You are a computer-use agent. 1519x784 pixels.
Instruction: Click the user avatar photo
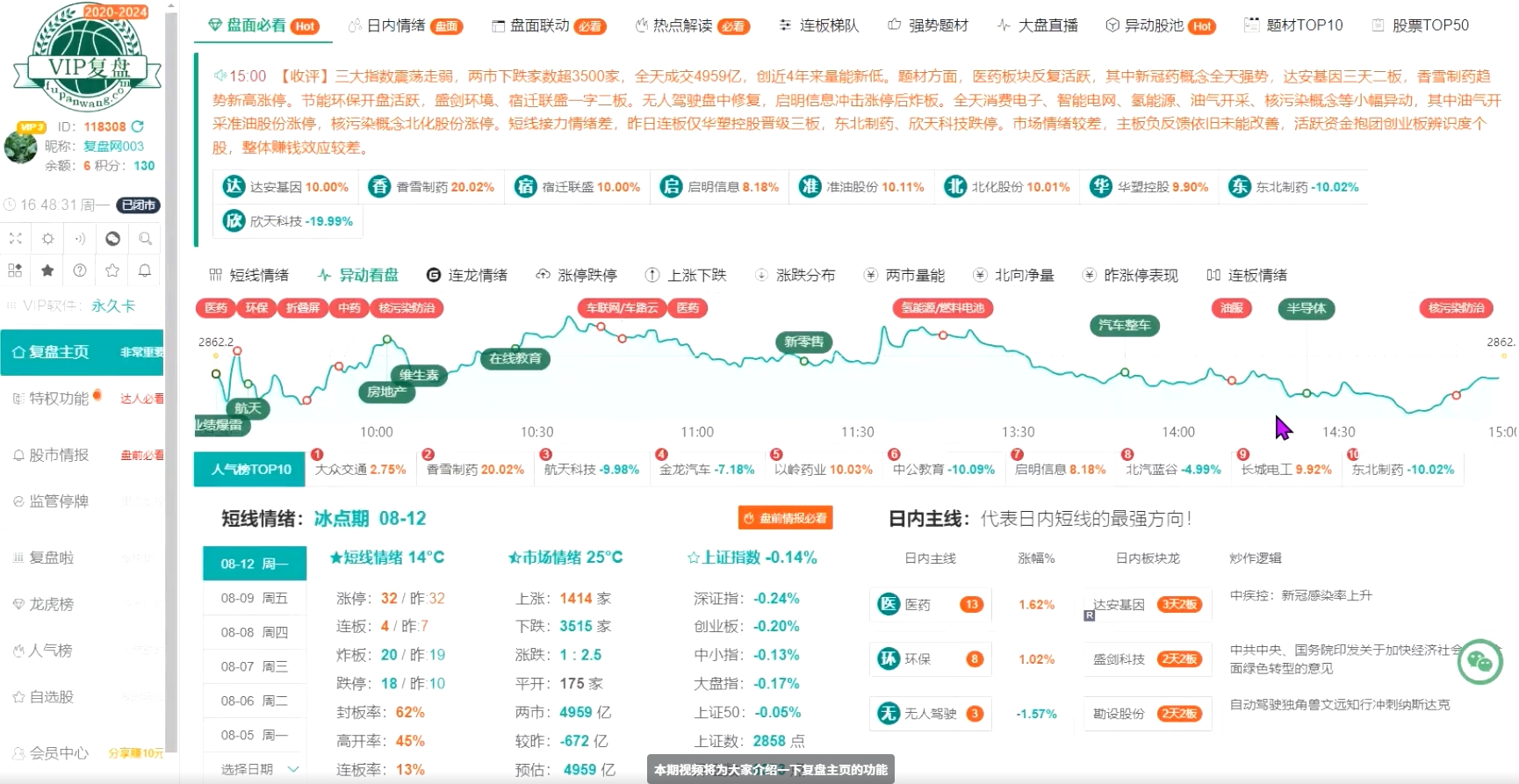(20, 146)
